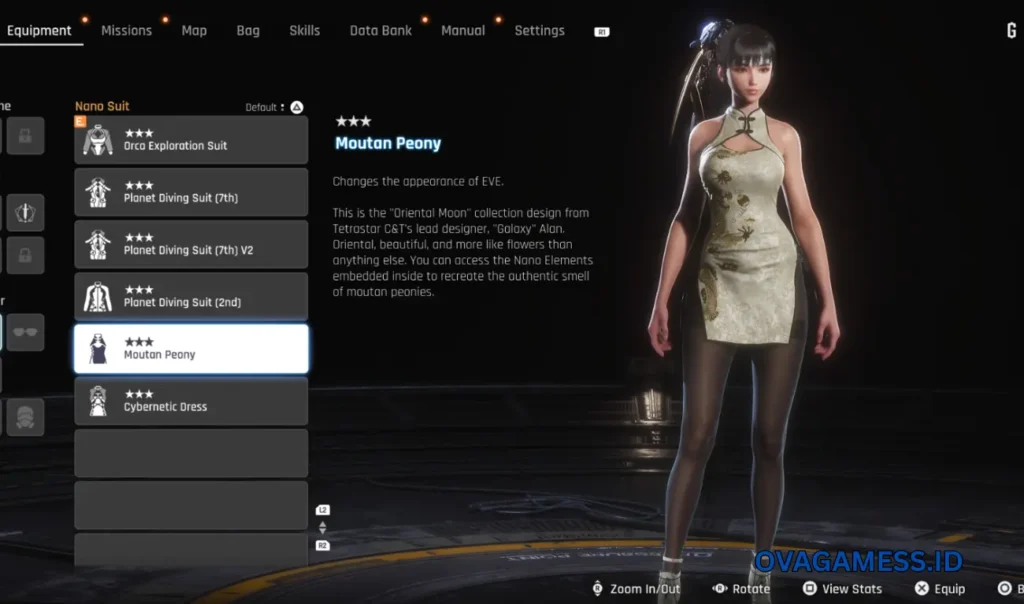Open the Data Bank tab

tap(380, 30)
